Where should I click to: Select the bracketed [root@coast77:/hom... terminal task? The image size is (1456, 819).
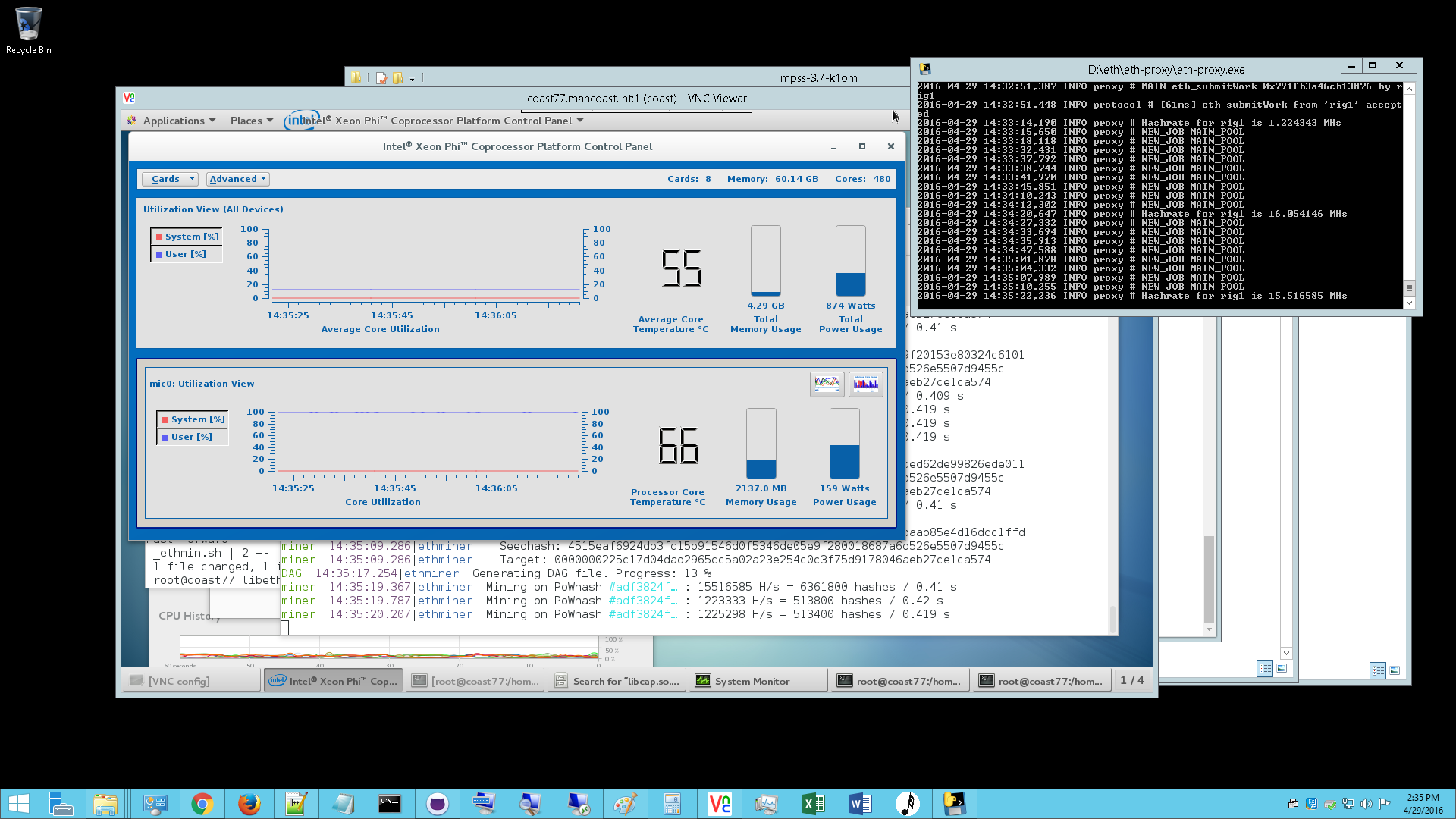(x=475, y=681)
